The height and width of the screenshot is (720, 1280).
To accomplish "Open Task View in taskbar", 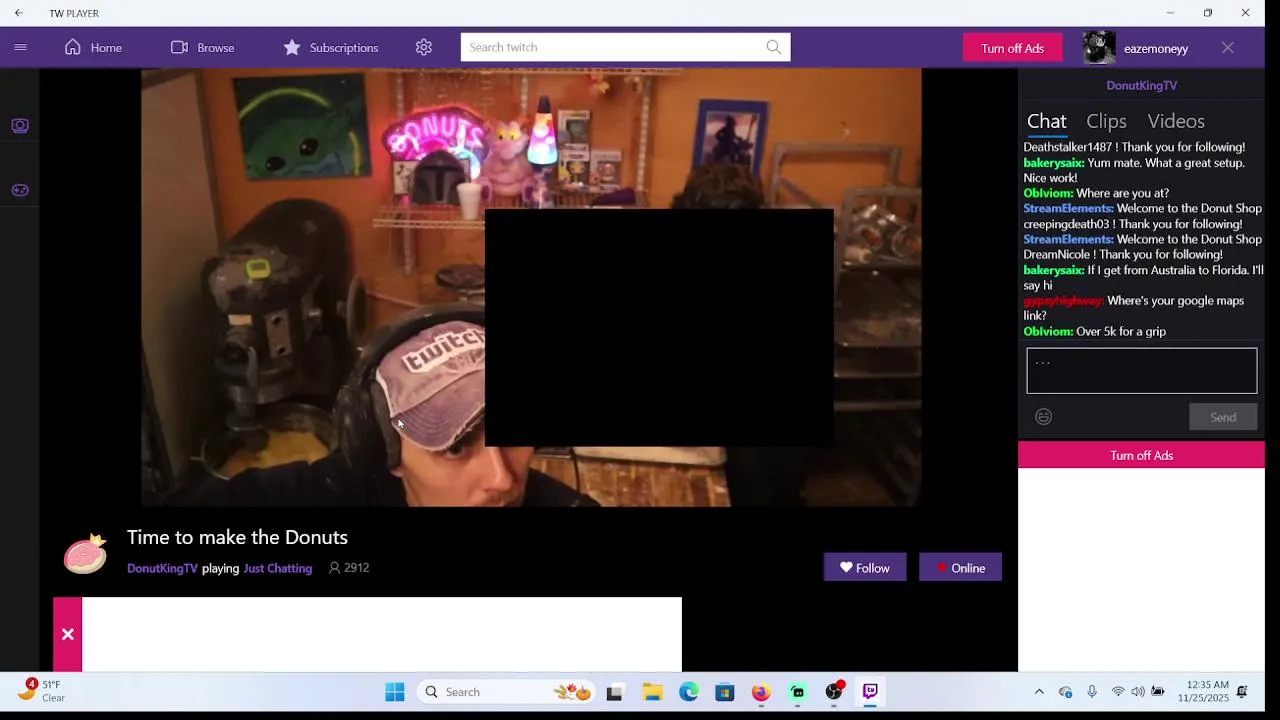I will [615, 692].
